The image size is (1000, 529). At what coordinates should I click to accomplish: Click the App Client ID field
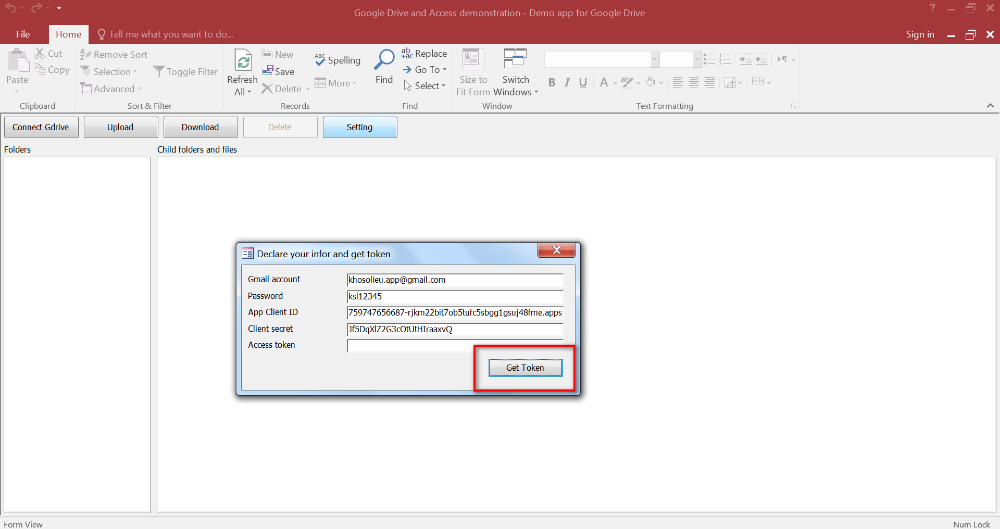[x=455, y=313]
